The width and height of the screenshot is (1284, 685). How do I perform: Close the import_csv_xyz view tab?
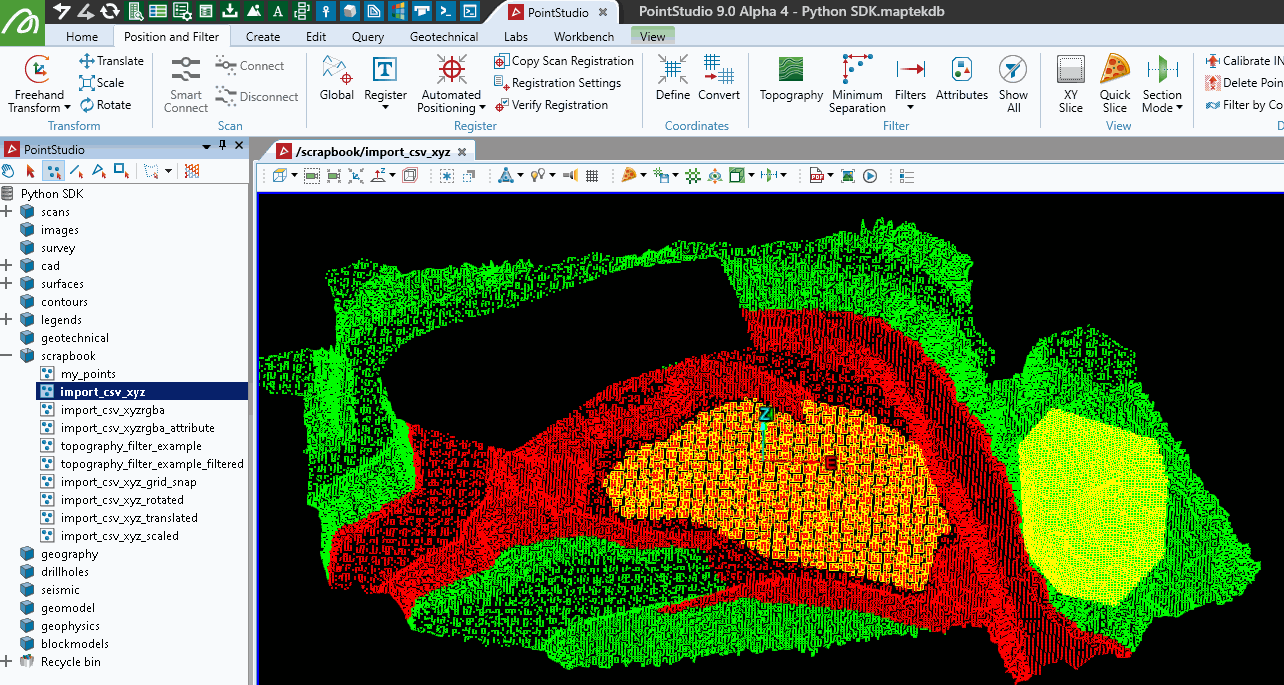pos(462,152)
